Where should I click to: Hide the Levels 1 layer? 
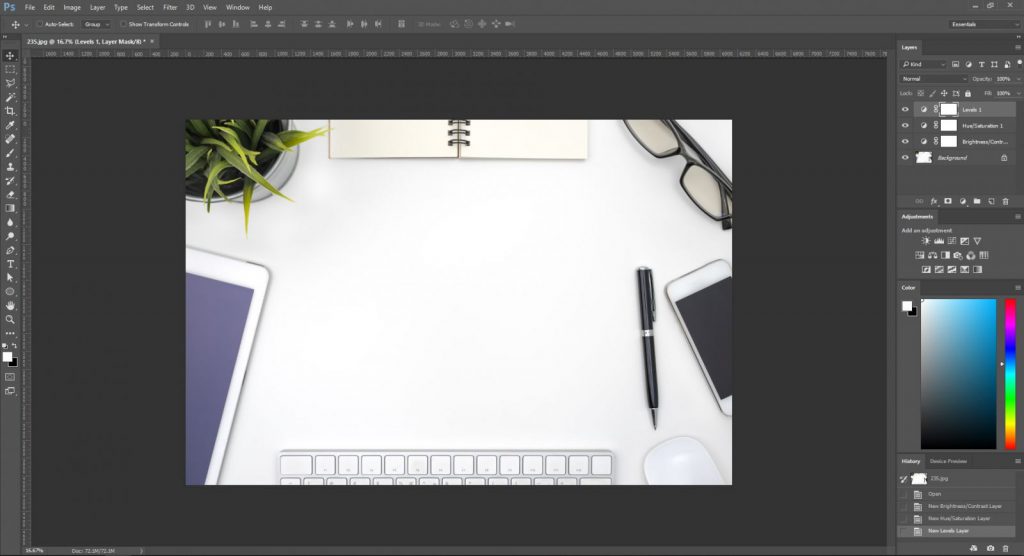pos(905,109)
